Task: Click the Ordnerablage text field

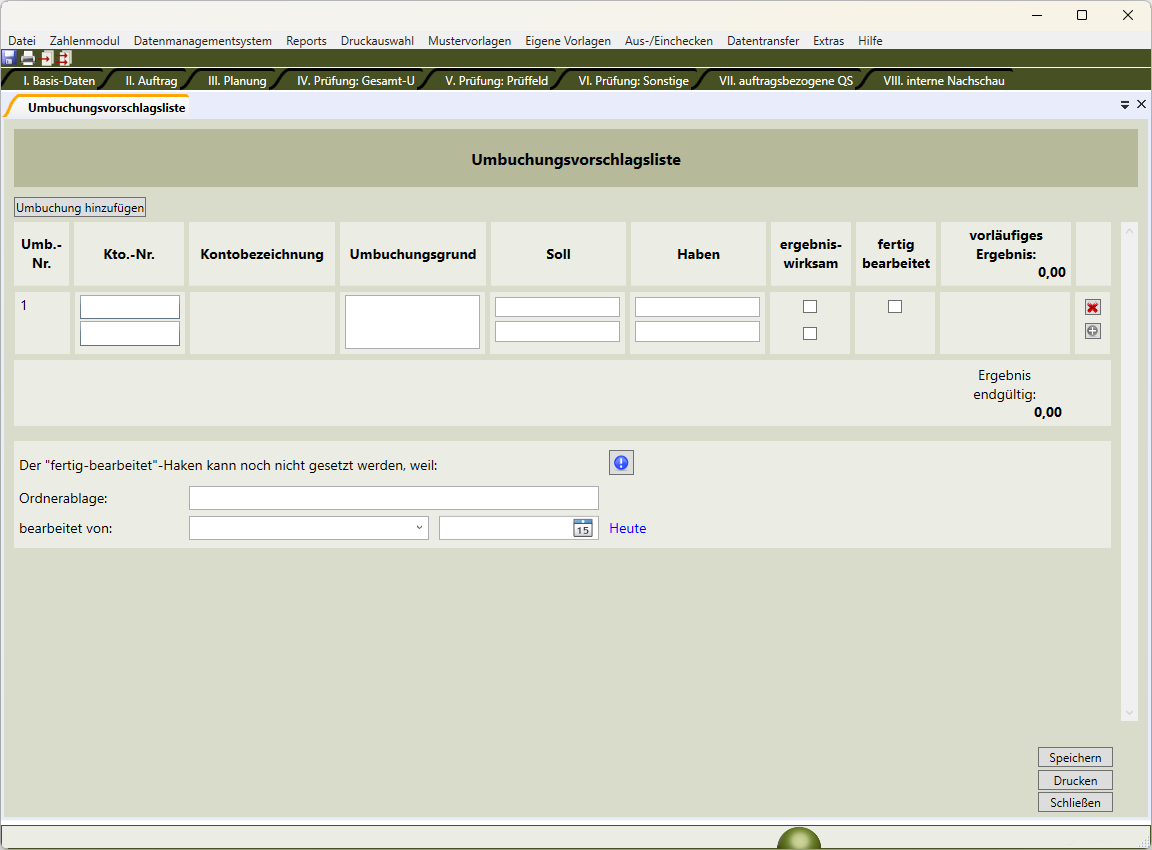Action: pos(394,498)
